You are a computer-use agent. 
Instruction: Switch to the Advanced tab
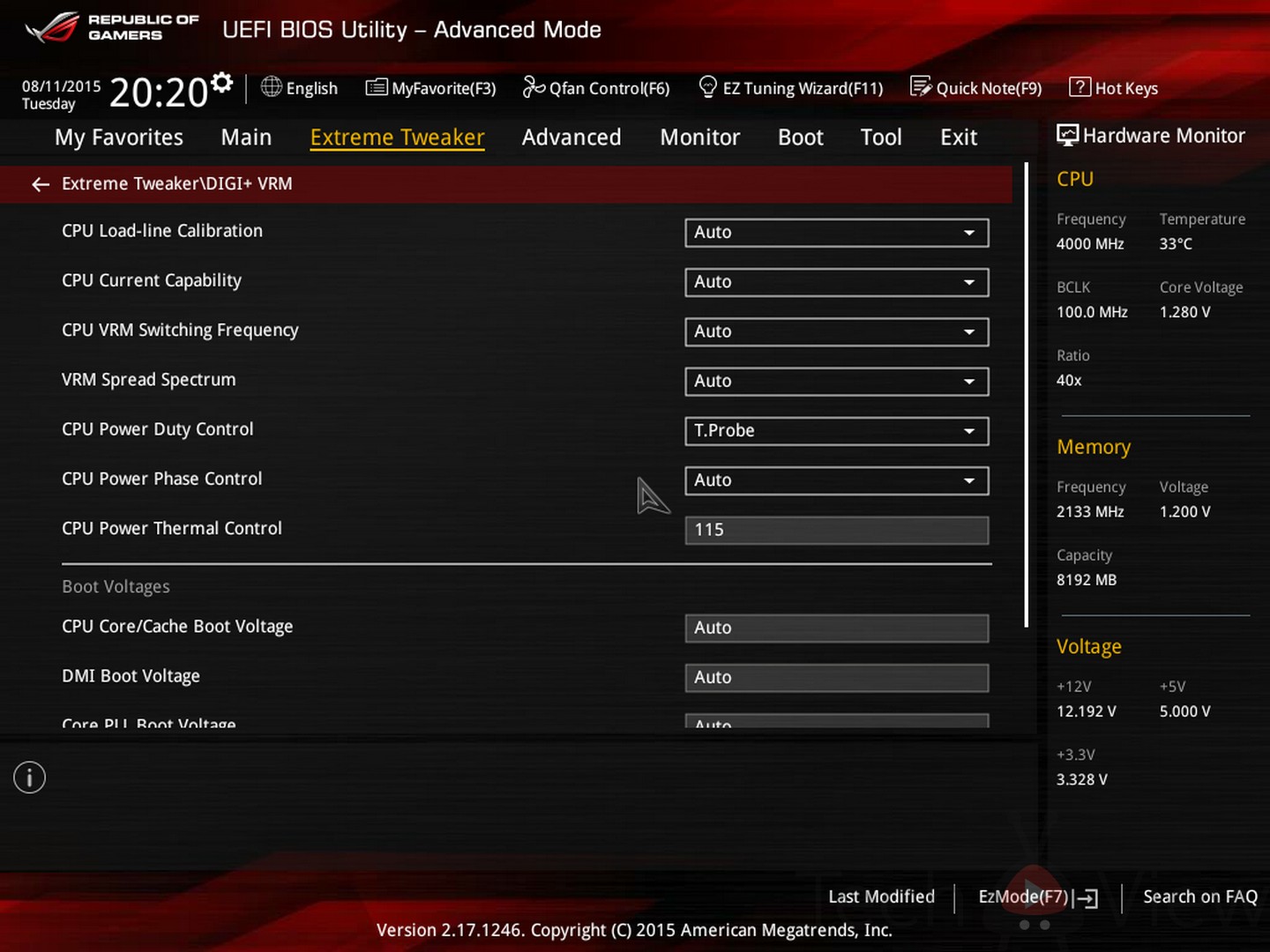pos(571,138)
